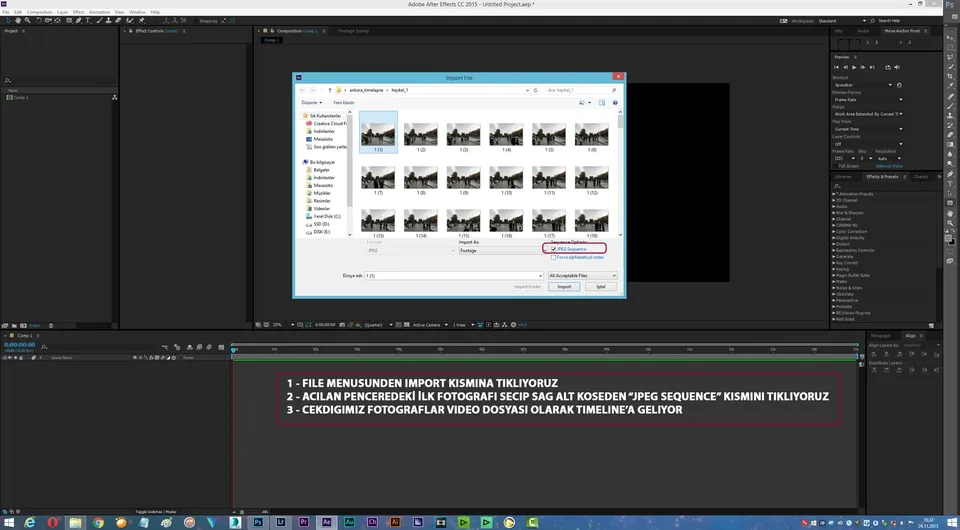The width and height of the screenshot is (960, 530).
Task: Switch to the Character panel tab
Action: click(x=921, y=177)
